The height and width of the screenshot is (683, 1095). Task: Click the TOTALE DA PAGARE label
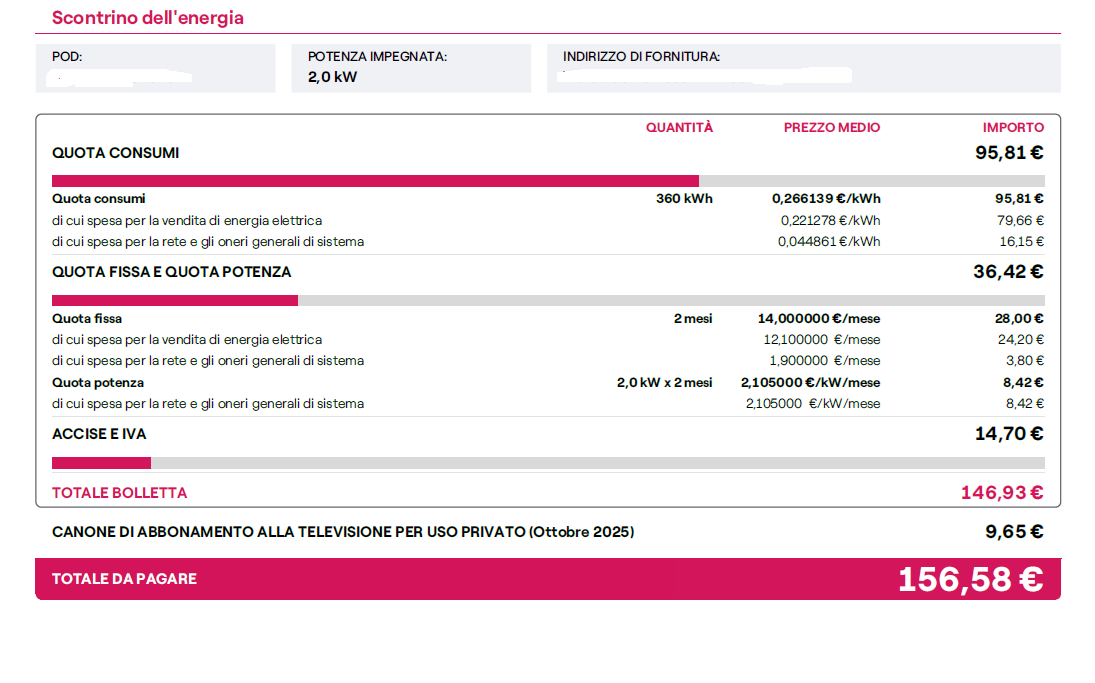124,579
